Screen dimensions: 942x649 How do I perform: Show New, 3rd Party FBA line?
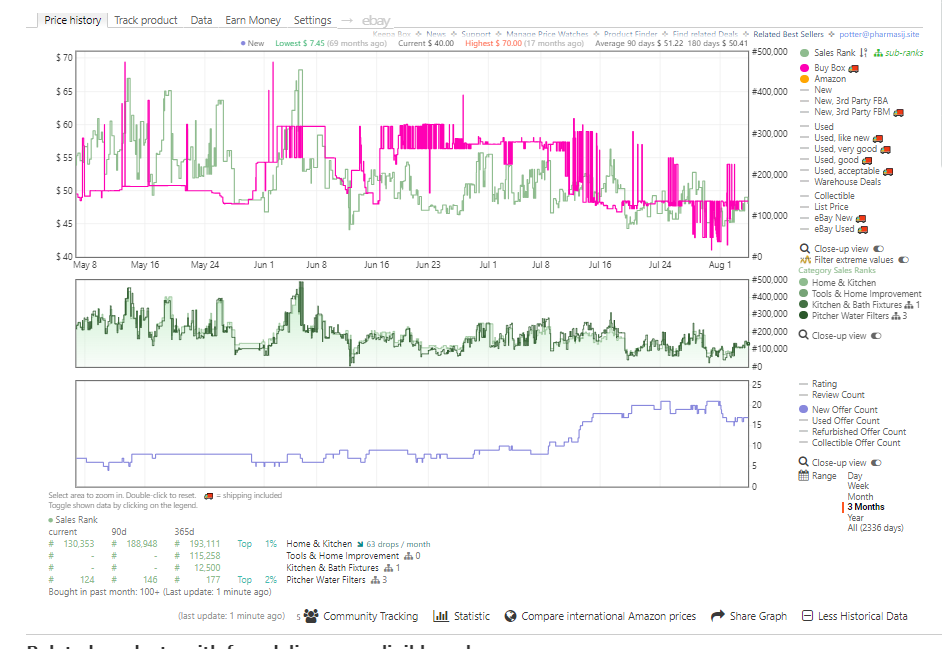[851, 101]
